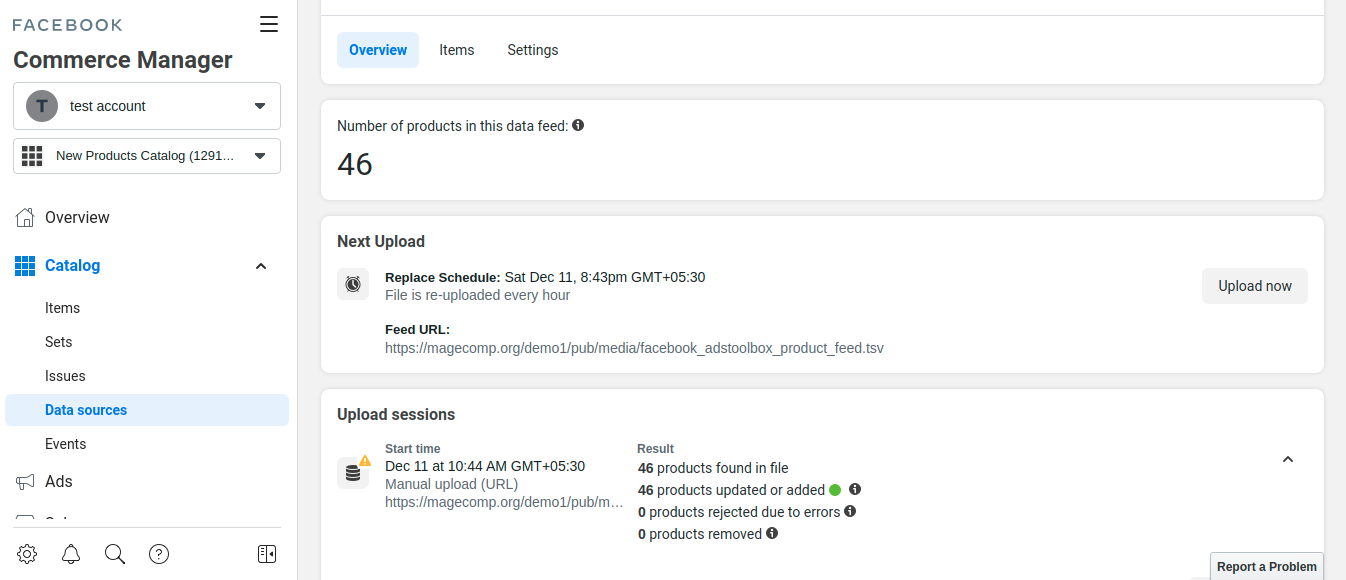The width and height of the screenshot is (1346, 580).
Task: Switch to the Items tab
Action: coord(457,50)
